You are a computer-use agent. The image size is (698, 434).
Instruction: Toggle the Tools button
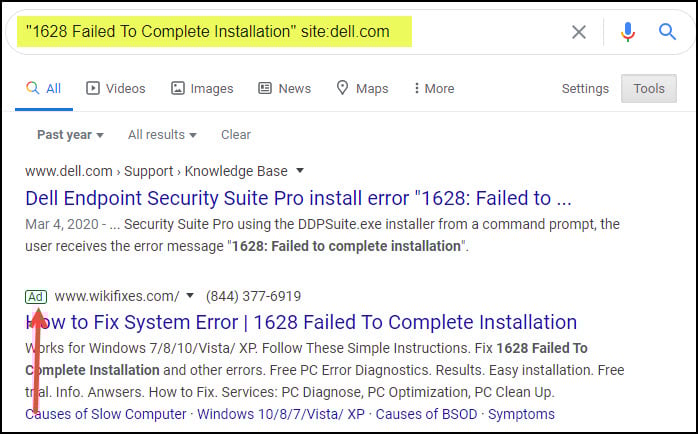tap(649, 89)
